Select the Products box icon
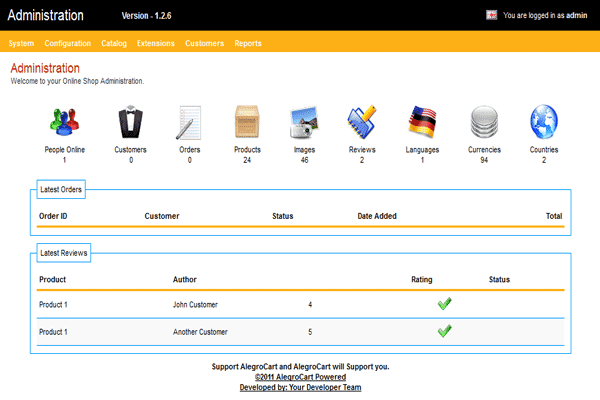600x400 pixels. (248, 123)
